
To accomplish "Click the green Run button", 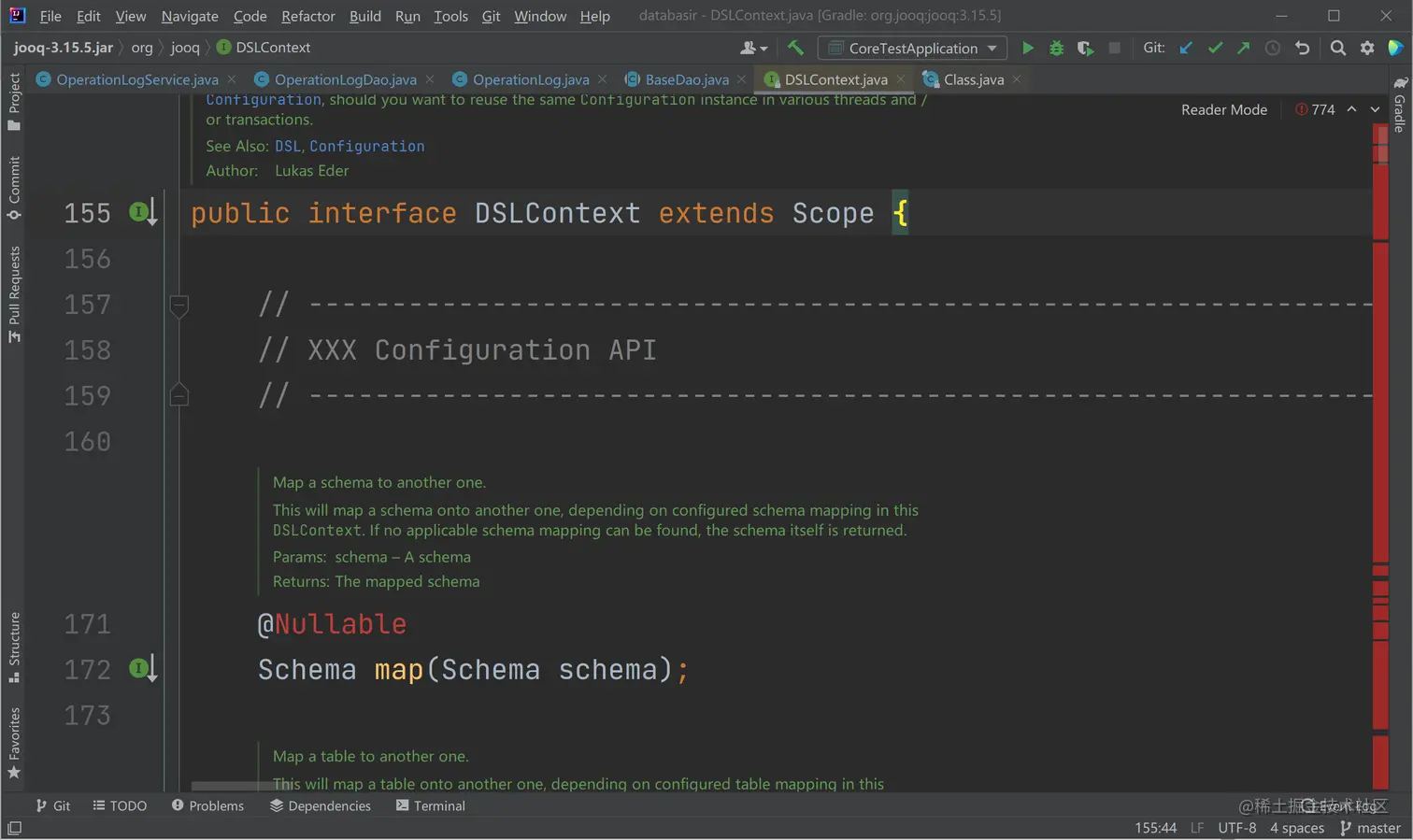I will (x=1027, y=48).
